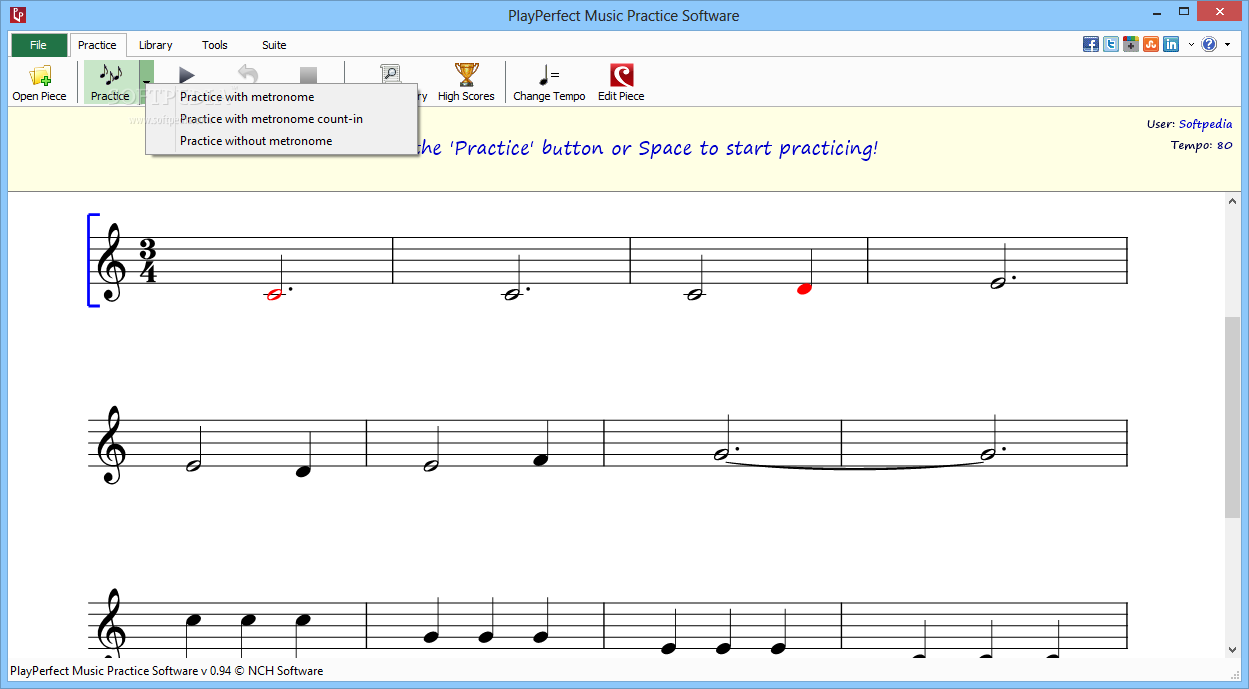Share on Twitter icon
The width and height of the screenshot is (1249, 689).
point(1111,44)
